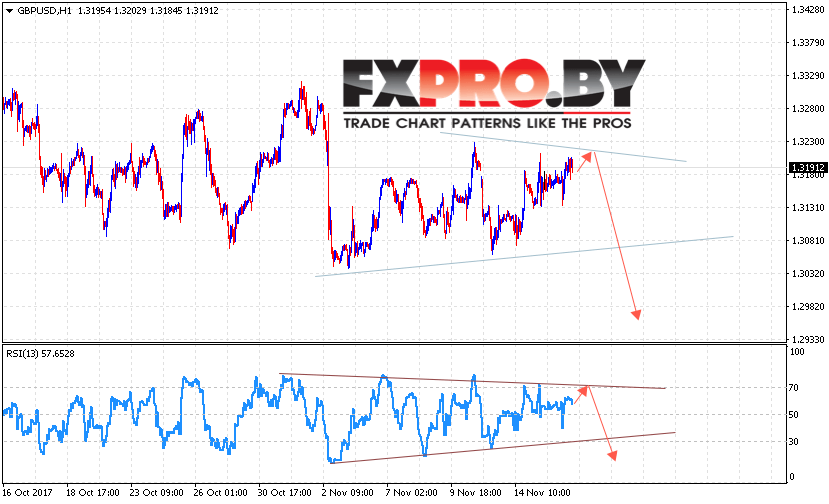Select the 1.33790 price scale label
829x504 pixels.
tap(808, 43)
